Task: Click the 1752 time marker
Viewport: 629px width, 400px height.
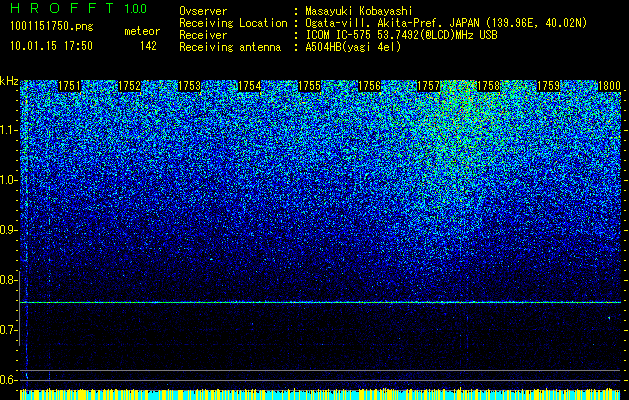Action: 130,86
